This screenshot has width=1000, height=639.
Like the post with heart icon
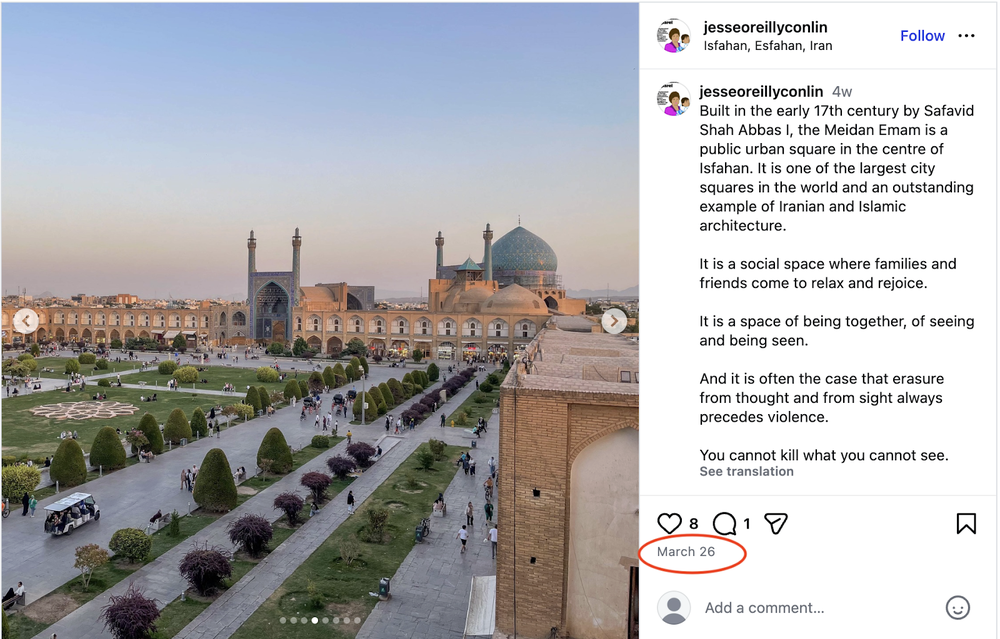(669, 524)
